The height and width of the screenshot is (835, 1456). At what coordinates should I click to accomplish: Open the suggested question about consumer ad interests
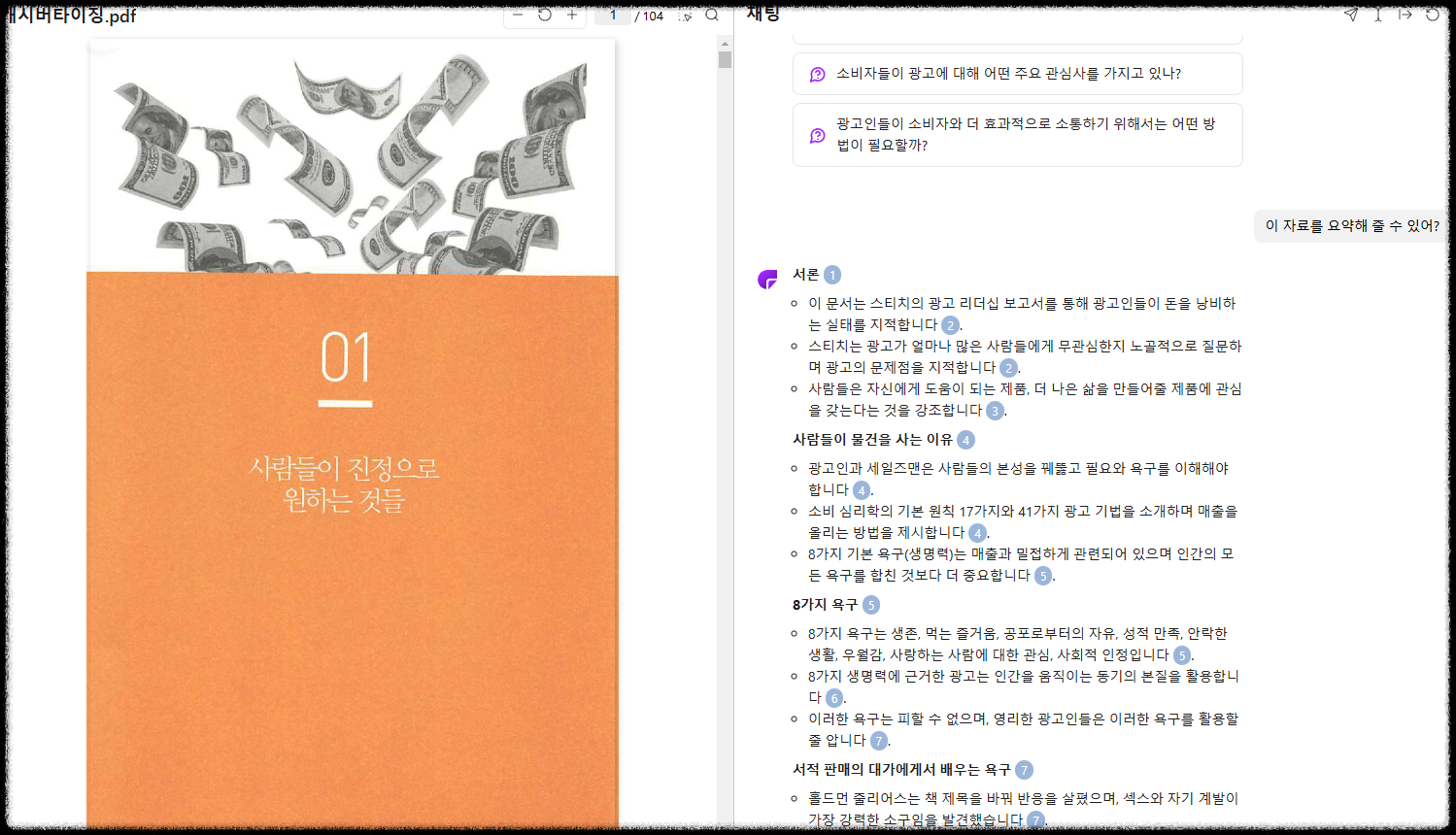click(1017, 73)
